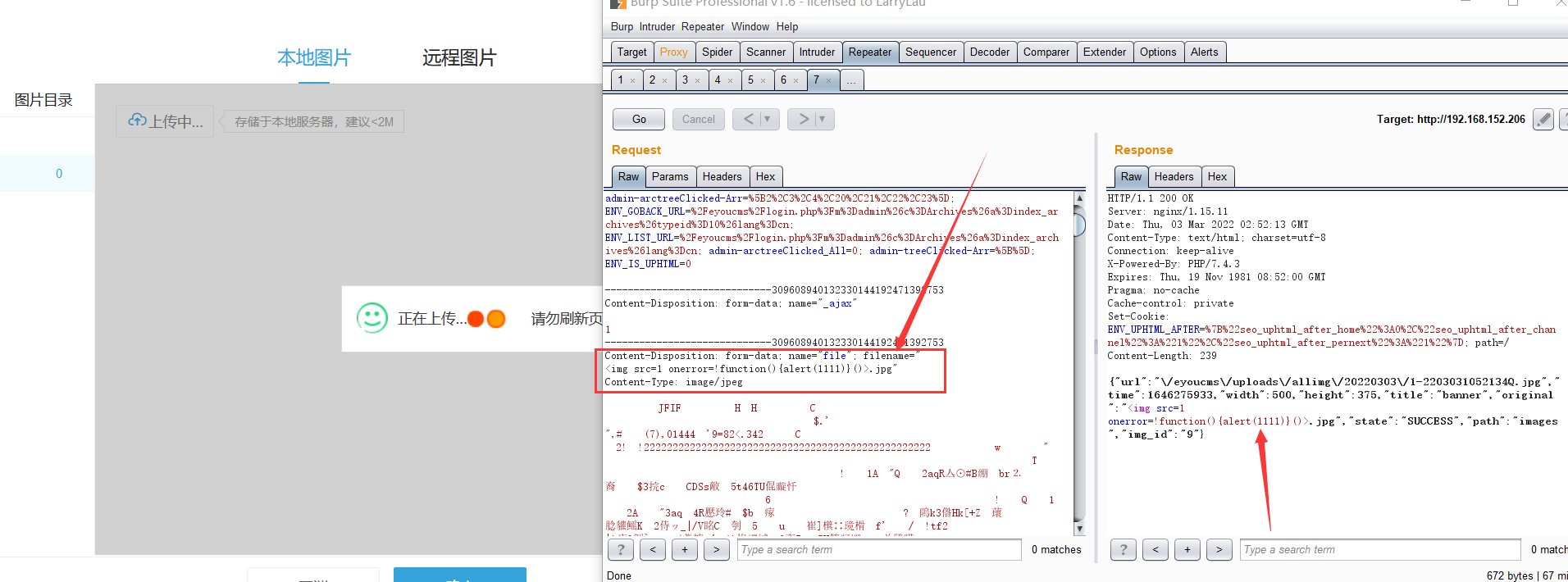Click response search plus options button
The width and height of the screenshot is (1568, 582).
[x=1187, y=550]
